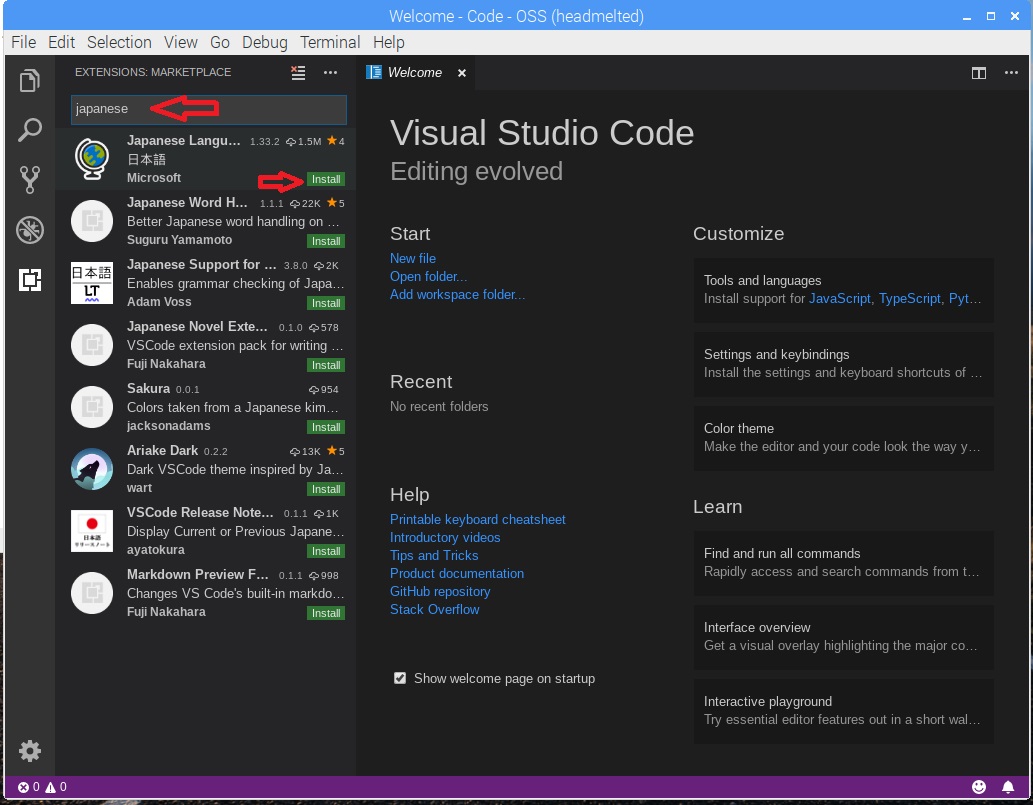Open the notifications bell in status bar

(1008, 787)
